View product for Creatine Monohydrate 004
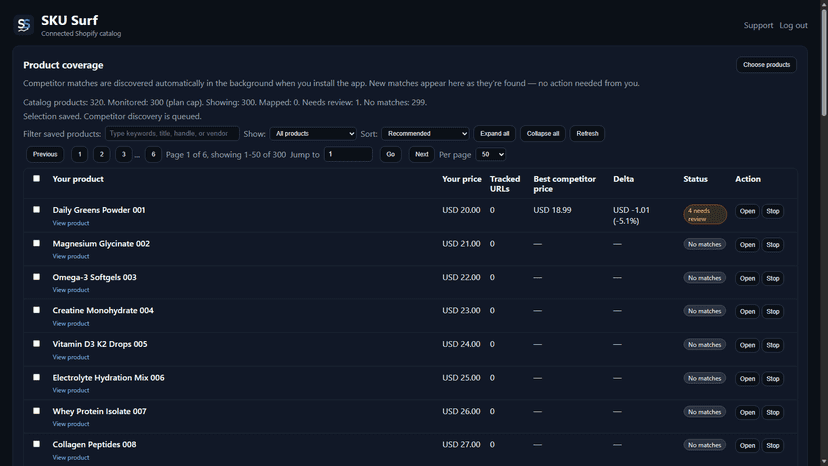Screen dimensions: 828x466 pos(71,323)
